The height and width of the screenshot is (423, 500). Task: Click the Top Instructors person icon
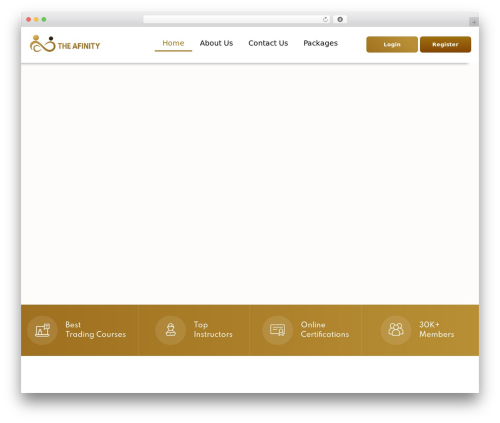click(x=171, y=330)
